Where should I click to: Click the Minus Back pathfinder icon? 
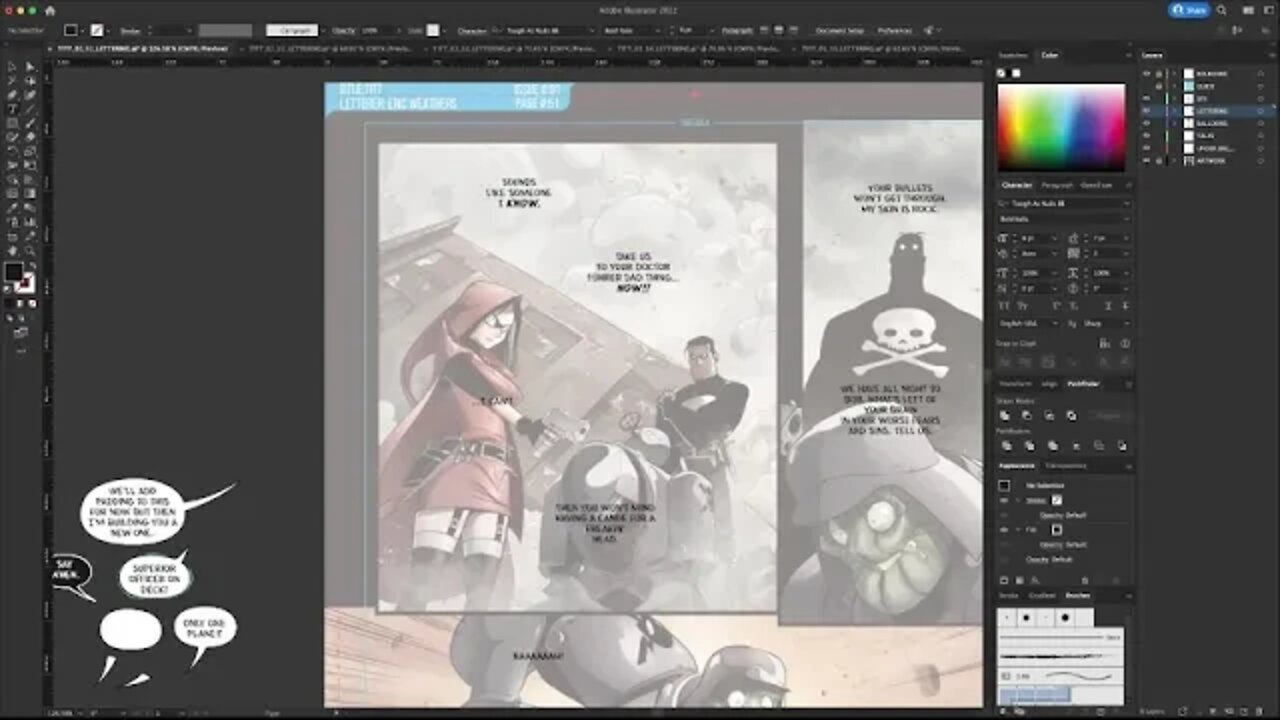click(1122, 446)
